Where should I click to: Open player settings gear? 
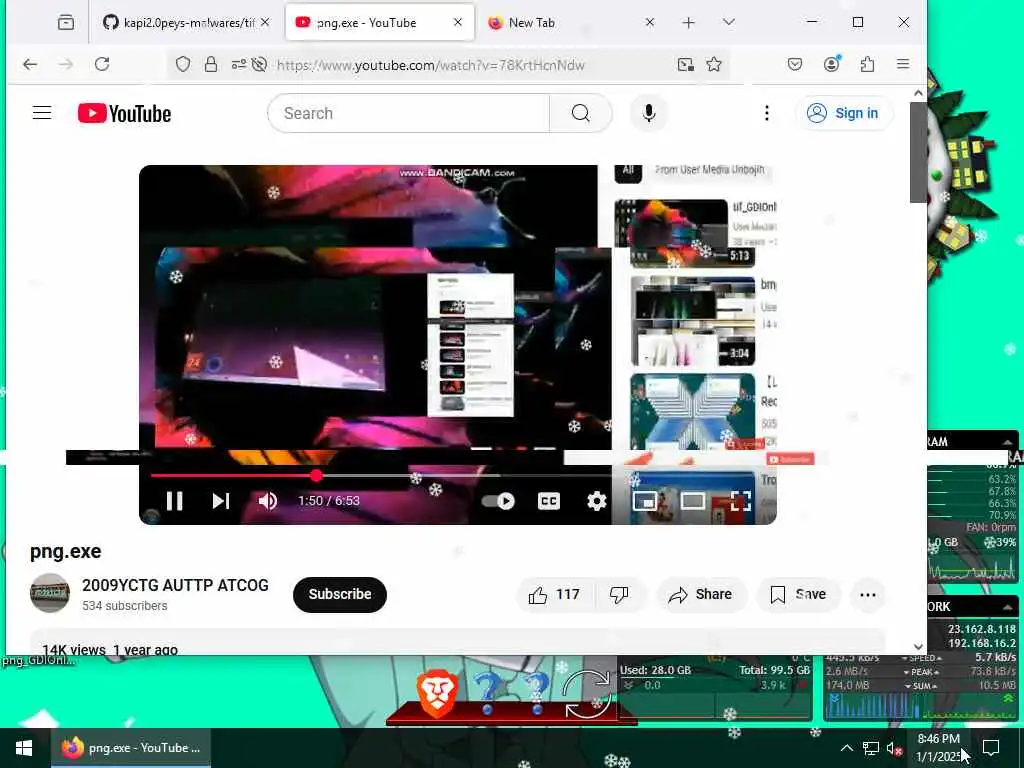pyautogui.click(x=596, y=501)
